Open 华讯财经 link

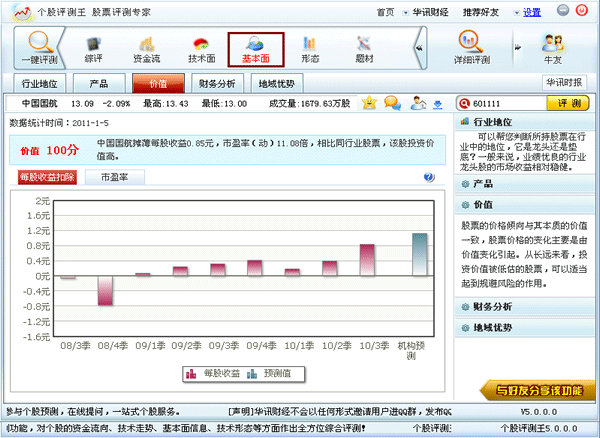click(430, 13)
